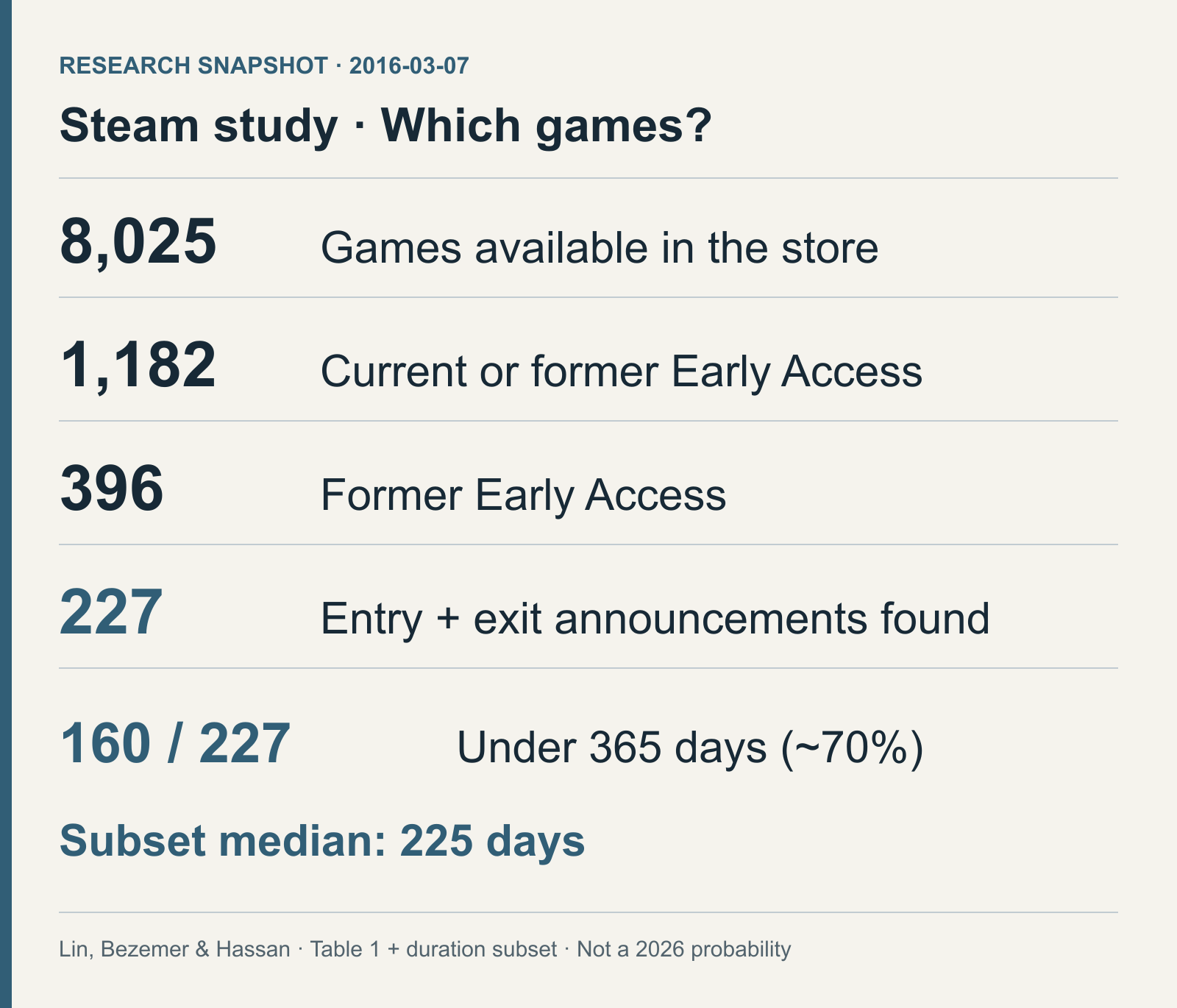1177x1008 pixels.
Task: Click 'Not a 2026 probability' footnote
Action: pos(684,949)
